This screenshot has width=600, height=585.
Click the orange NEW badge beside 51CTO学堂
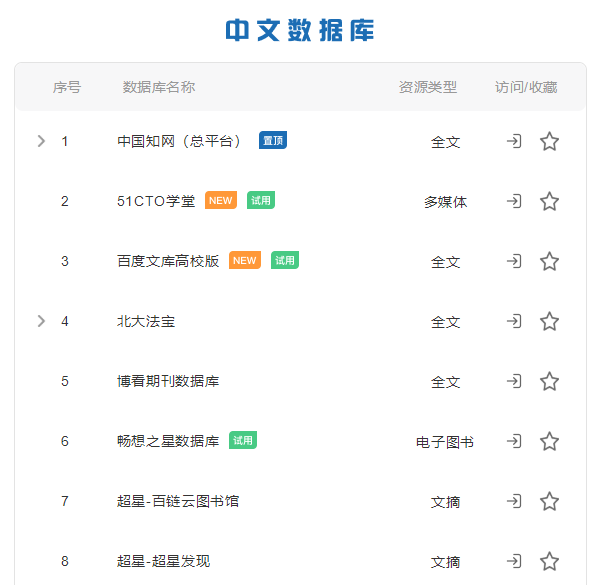[x=221, y=200]
